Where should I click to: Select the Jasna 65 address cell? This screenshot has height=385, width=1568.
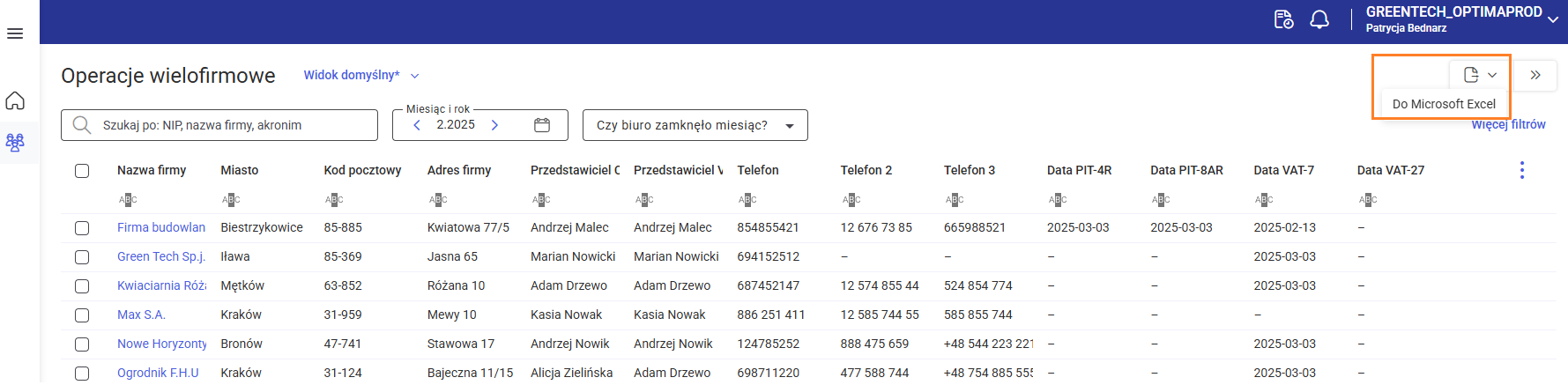pos(452,256)
